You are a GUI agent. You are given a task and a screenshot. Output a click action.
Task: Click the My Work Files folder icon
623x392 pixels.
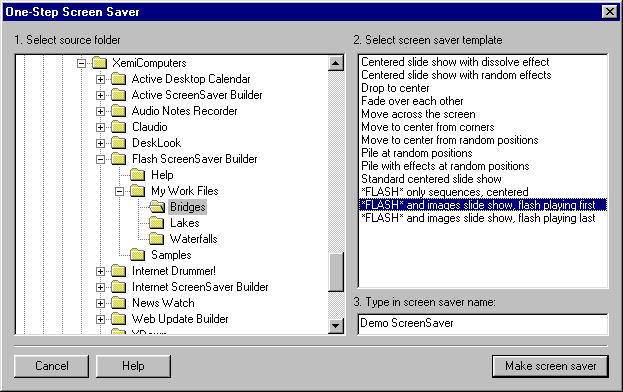(137, 191)
